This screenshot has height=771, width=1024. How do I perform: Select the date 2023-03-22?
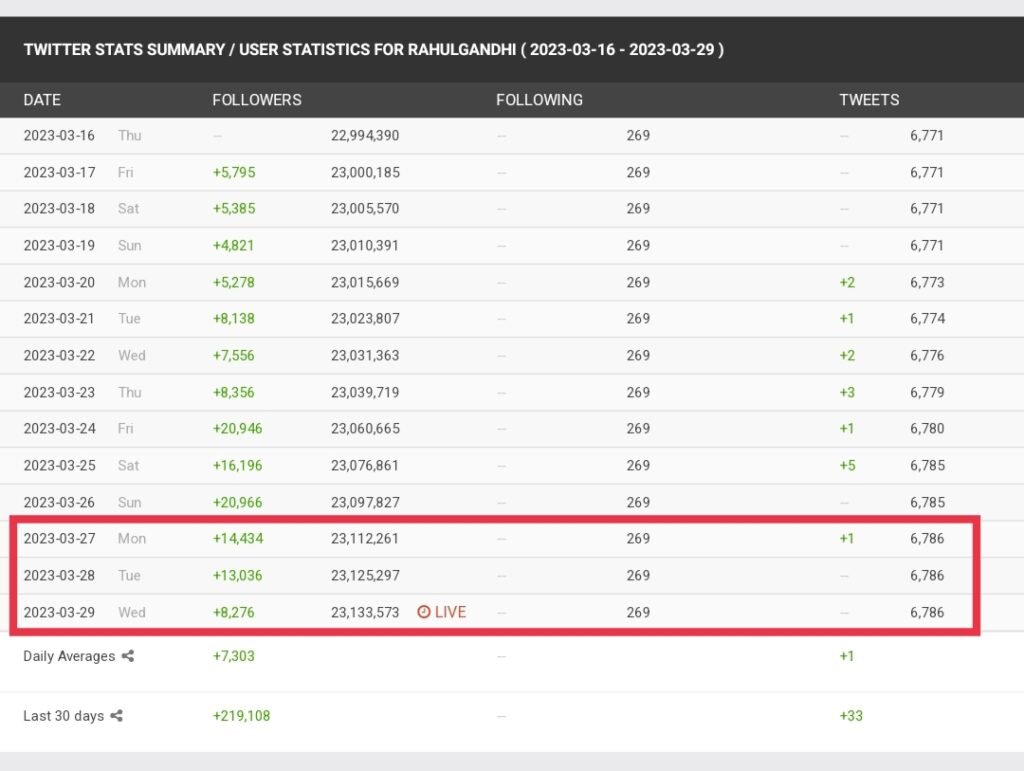click(59, 356)
